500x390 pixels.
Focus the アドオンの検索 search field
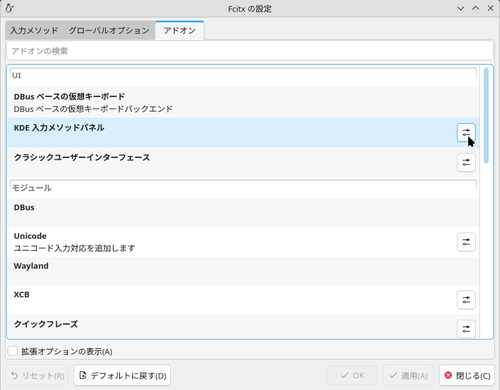click(x=250, y=51)
